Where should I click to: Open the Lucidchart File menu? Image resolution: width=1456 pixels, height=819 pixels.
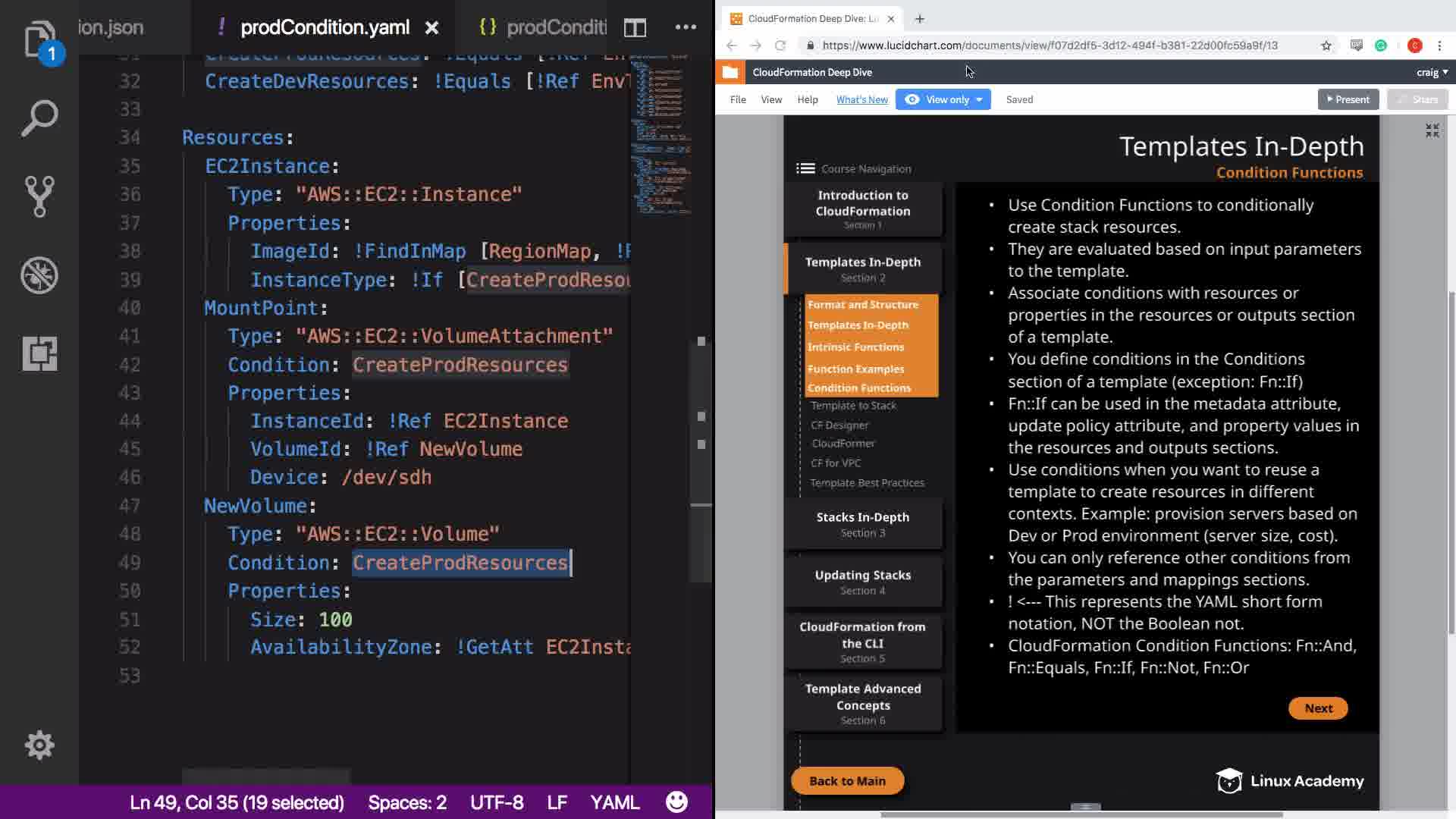[x=737, y=99]
